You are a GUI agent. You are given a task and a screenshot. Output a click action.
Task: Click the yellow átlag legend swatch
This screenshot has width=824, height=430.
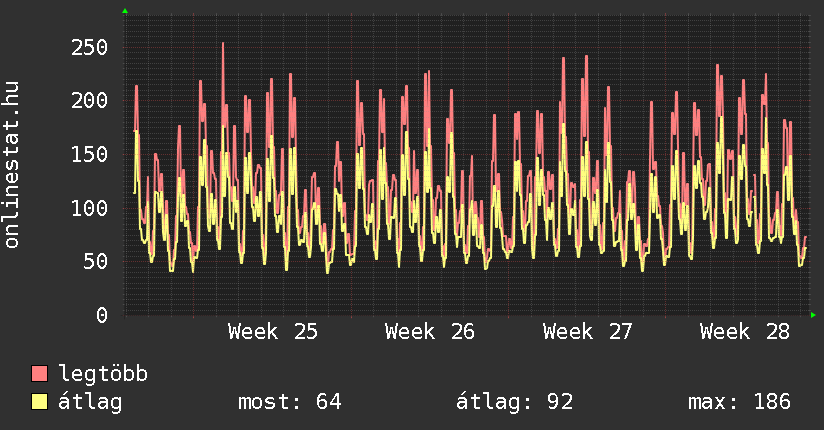[x=39, y=401]
